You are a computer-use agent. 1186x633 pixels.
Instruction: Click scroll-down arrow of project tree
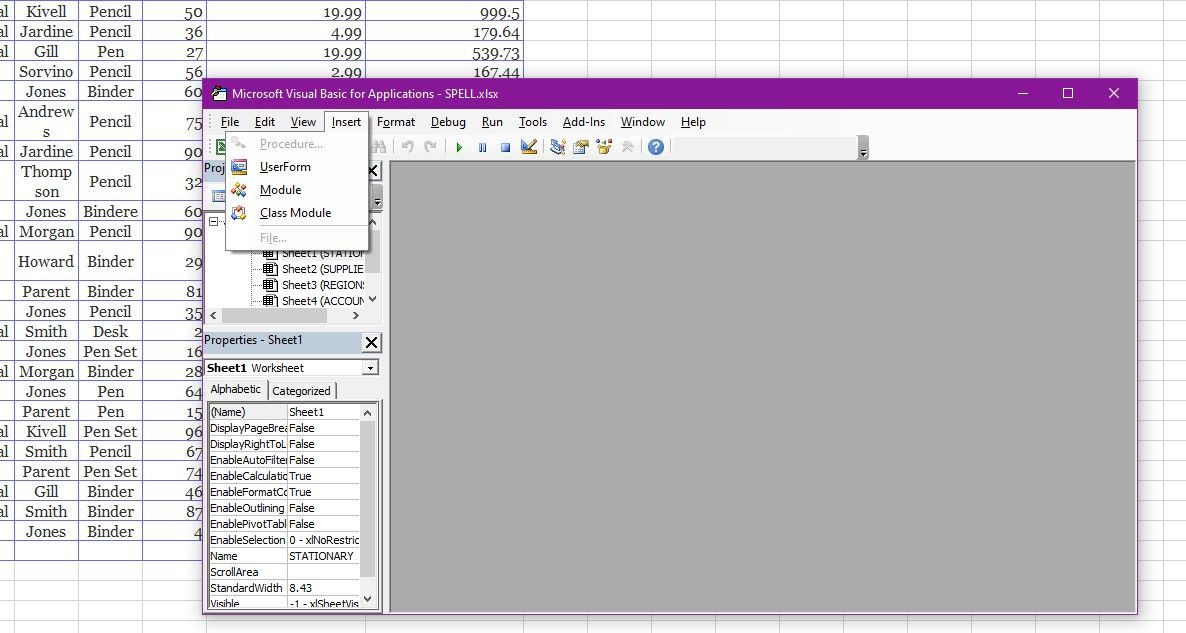point(373,299)
